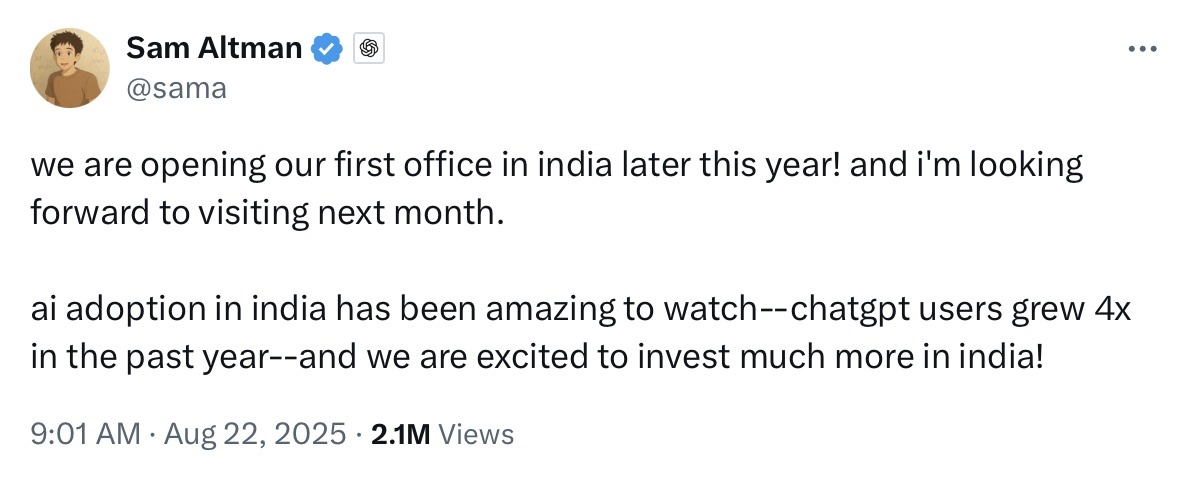Click the Sam Altman display name
This screenshot has width=1184, height=484.
coord(214,47)
